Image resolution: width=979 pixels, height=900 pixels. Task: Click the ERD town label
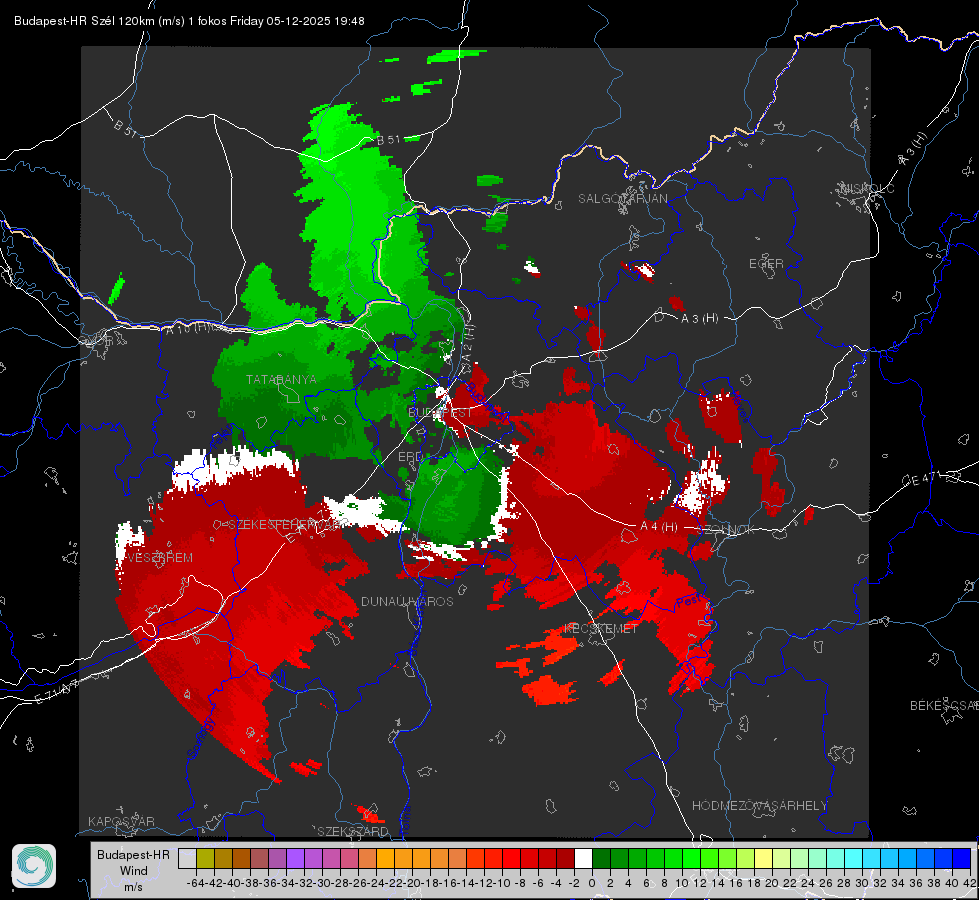(410, 457)
